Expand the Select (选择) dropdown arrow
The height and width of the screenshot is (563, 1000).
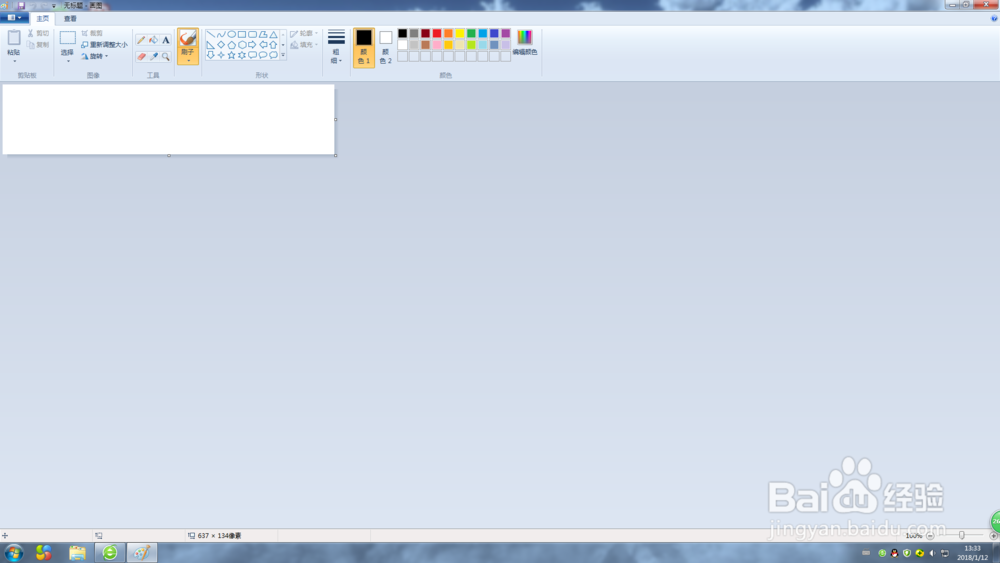pos(68,61)
